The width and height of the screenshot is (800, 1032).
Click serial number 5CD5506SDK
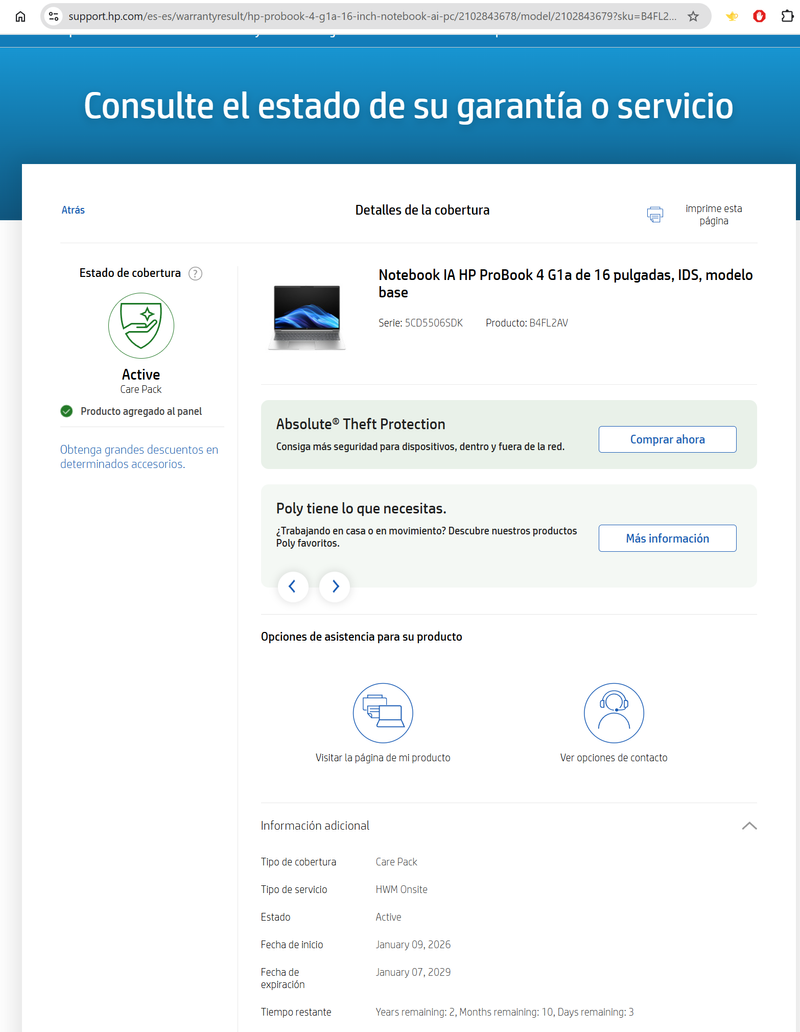click(434, 323)
